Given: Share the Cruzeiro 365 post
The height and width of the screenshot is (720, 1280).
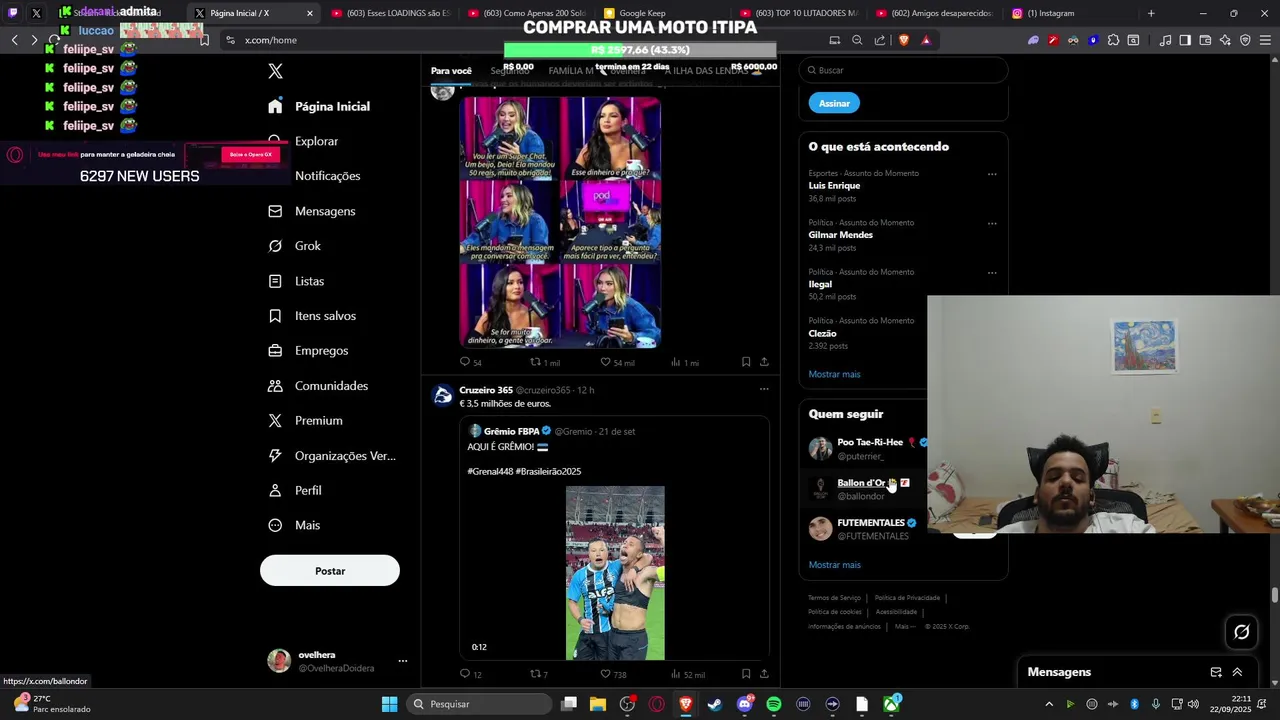Looking at the screenshot, I should (x=764, y=675).
